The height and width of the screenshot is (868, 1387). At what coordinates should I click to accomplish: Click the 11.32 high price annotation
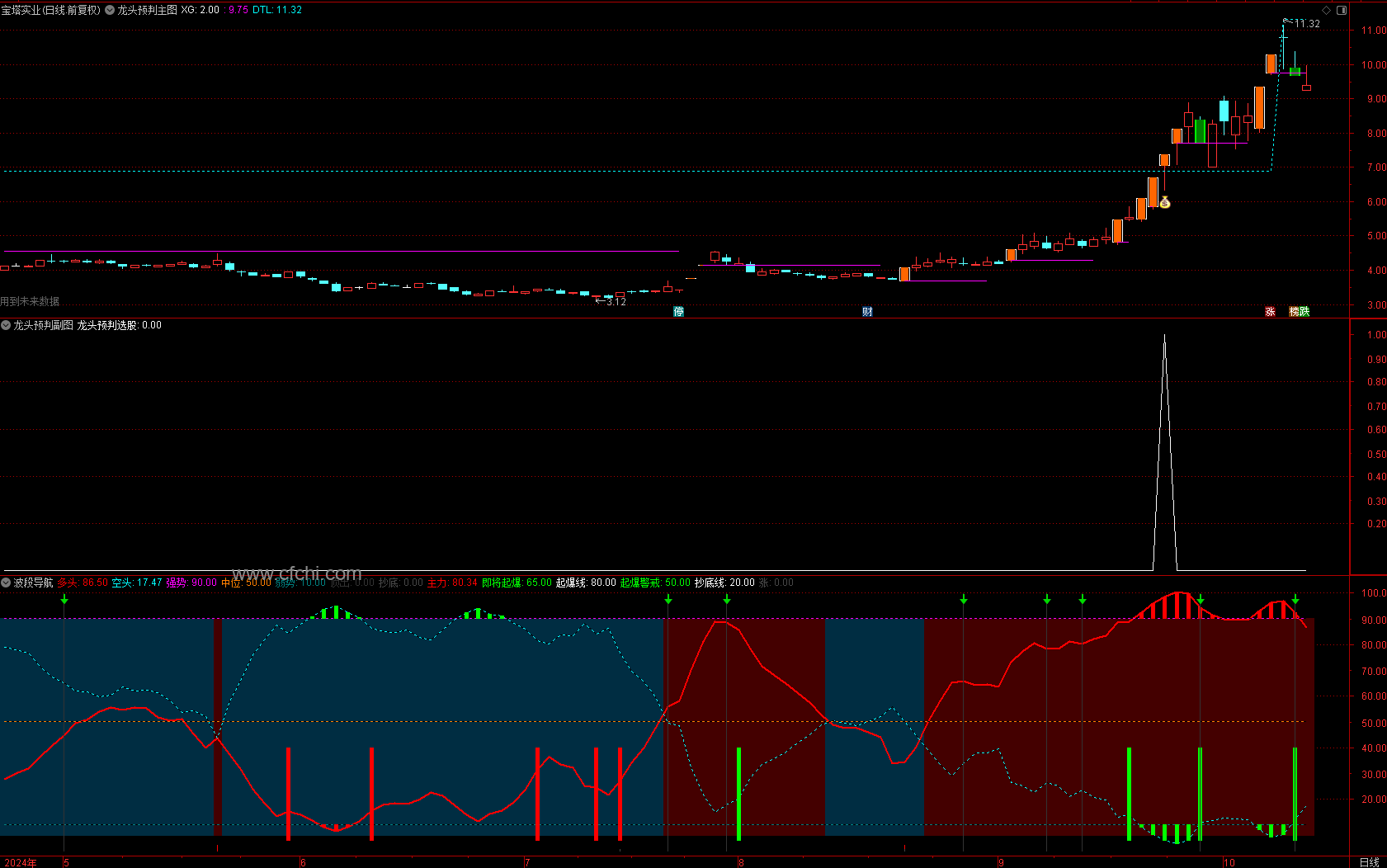1307,23
